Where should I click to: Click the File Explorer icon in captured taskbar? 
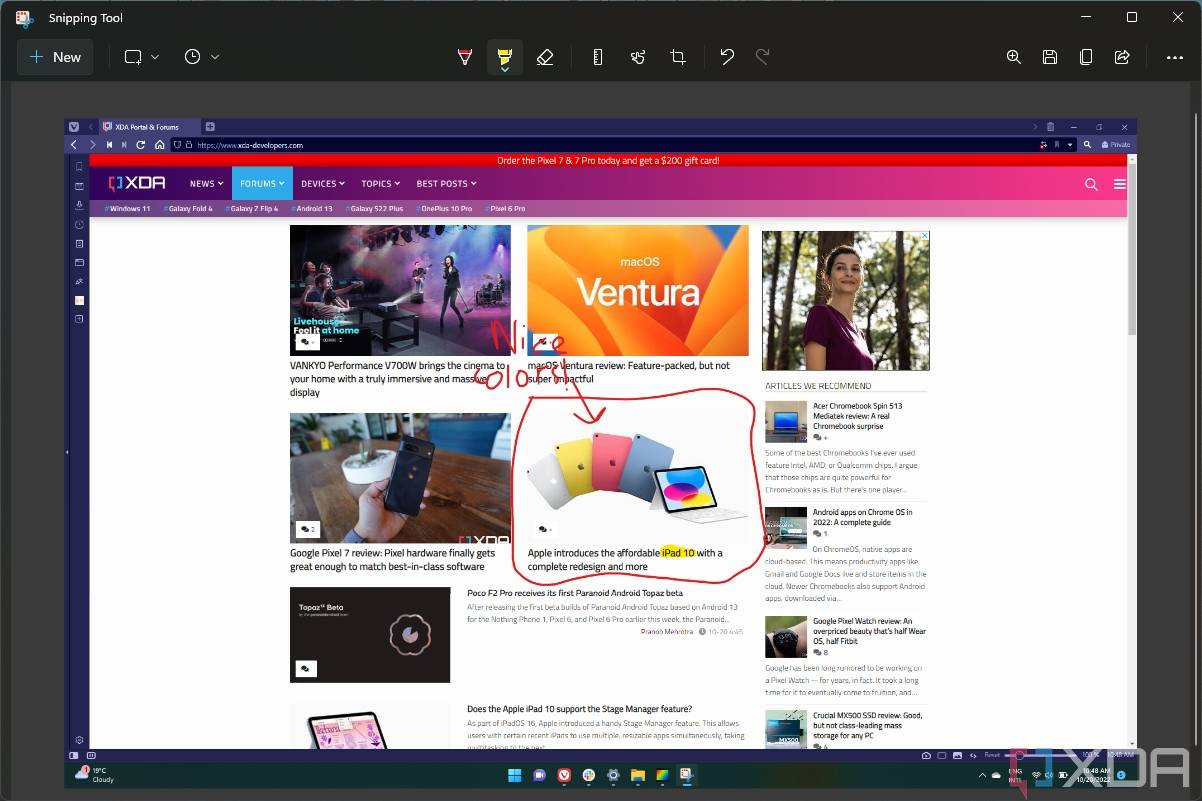tap(637, 775)
